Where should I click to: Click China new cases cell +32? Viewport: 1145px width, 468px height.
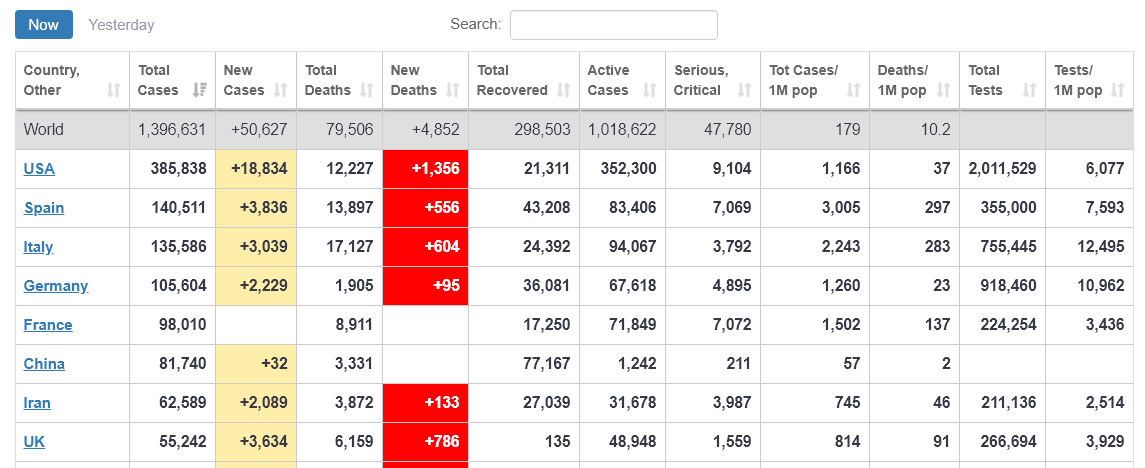point(256,364)
